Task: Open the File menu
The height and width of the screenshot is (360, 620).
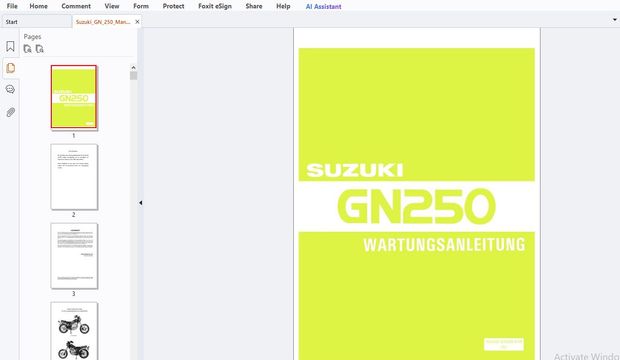Action: (12, 6)
